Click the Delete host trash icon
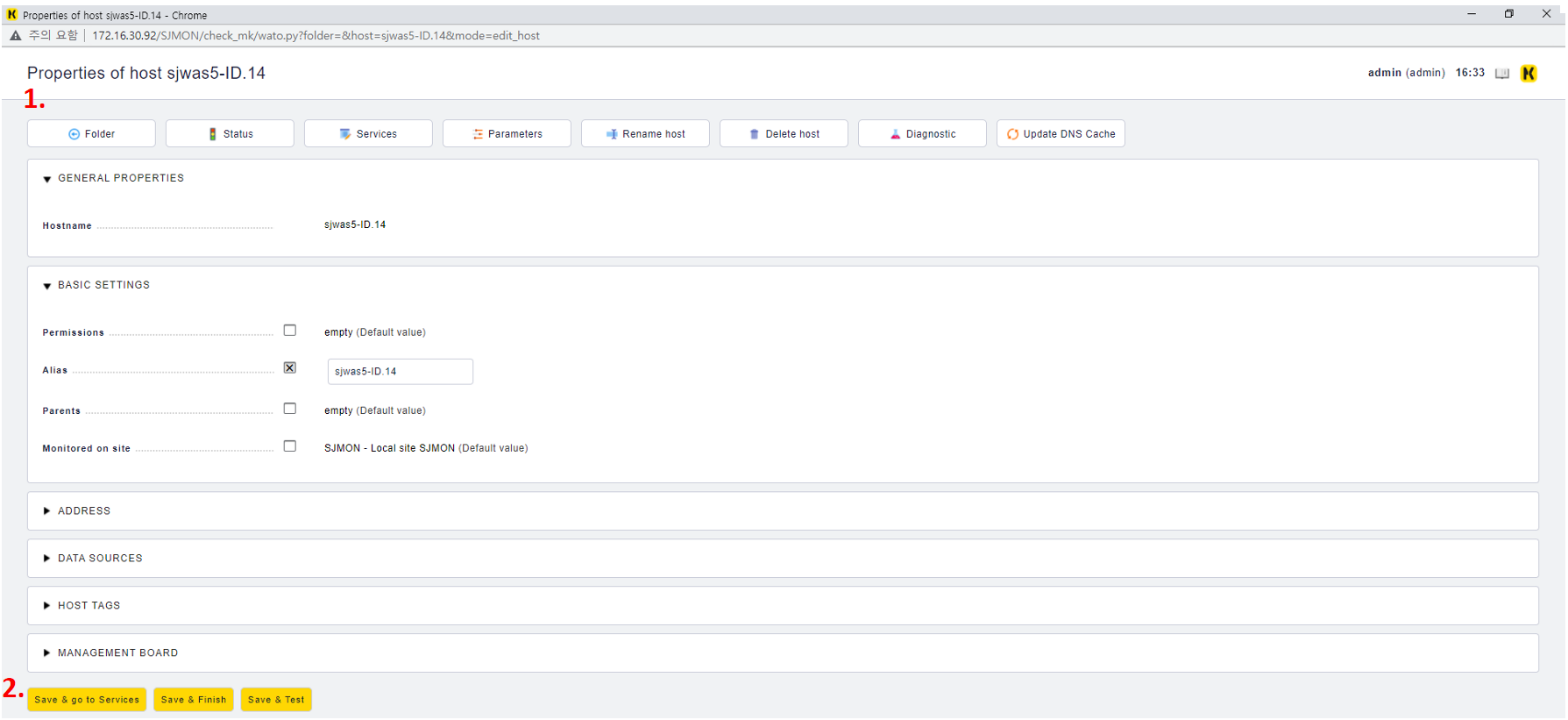 tap(754, 134)
